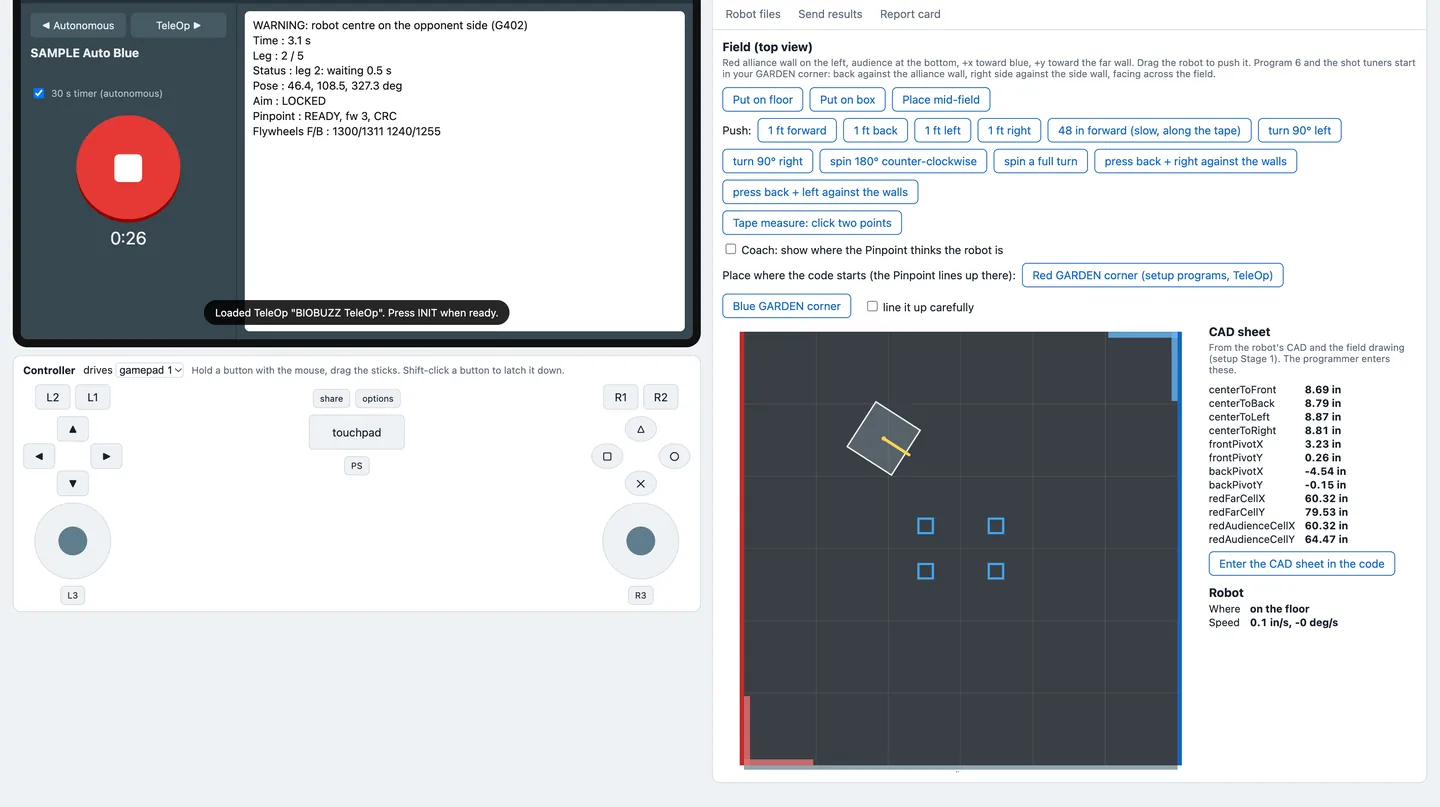This screenshot has width=1440, height=807.
Task: Select Red GARDEN corner start position
Action: click(1153, 275)
